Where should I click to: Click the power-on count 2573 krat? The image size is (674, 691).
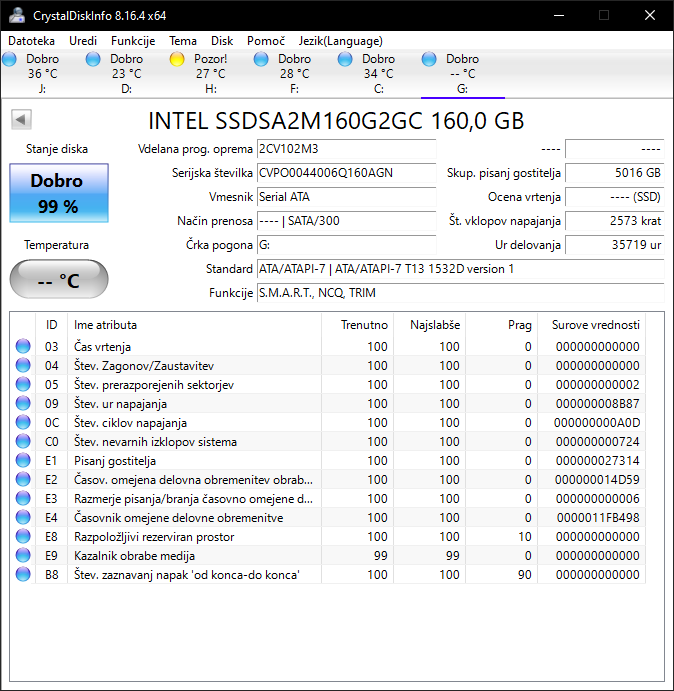point(614,221)
